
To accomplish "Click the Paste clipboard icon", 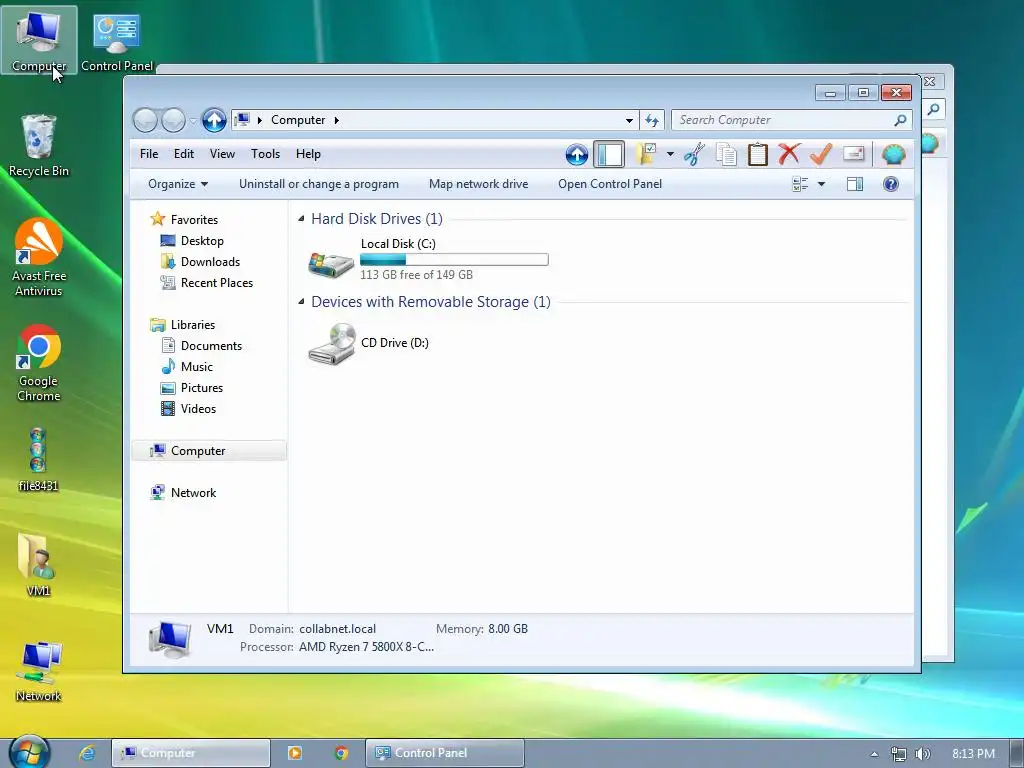I will [x=758, y=155].
